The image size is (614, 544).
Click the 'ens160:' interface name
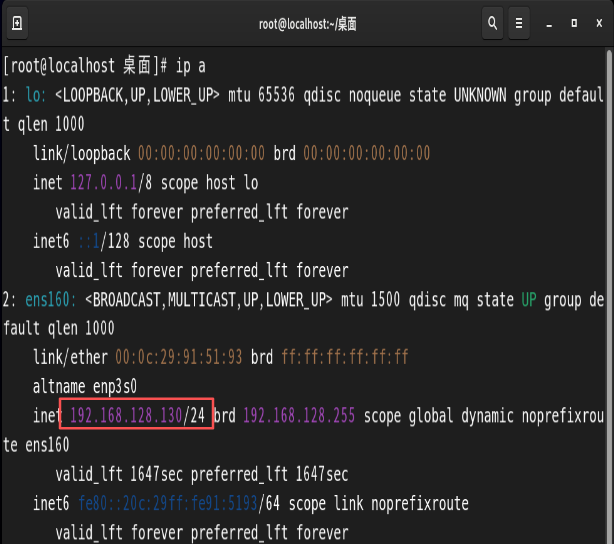pyautogui.click(x=51, y=300)
